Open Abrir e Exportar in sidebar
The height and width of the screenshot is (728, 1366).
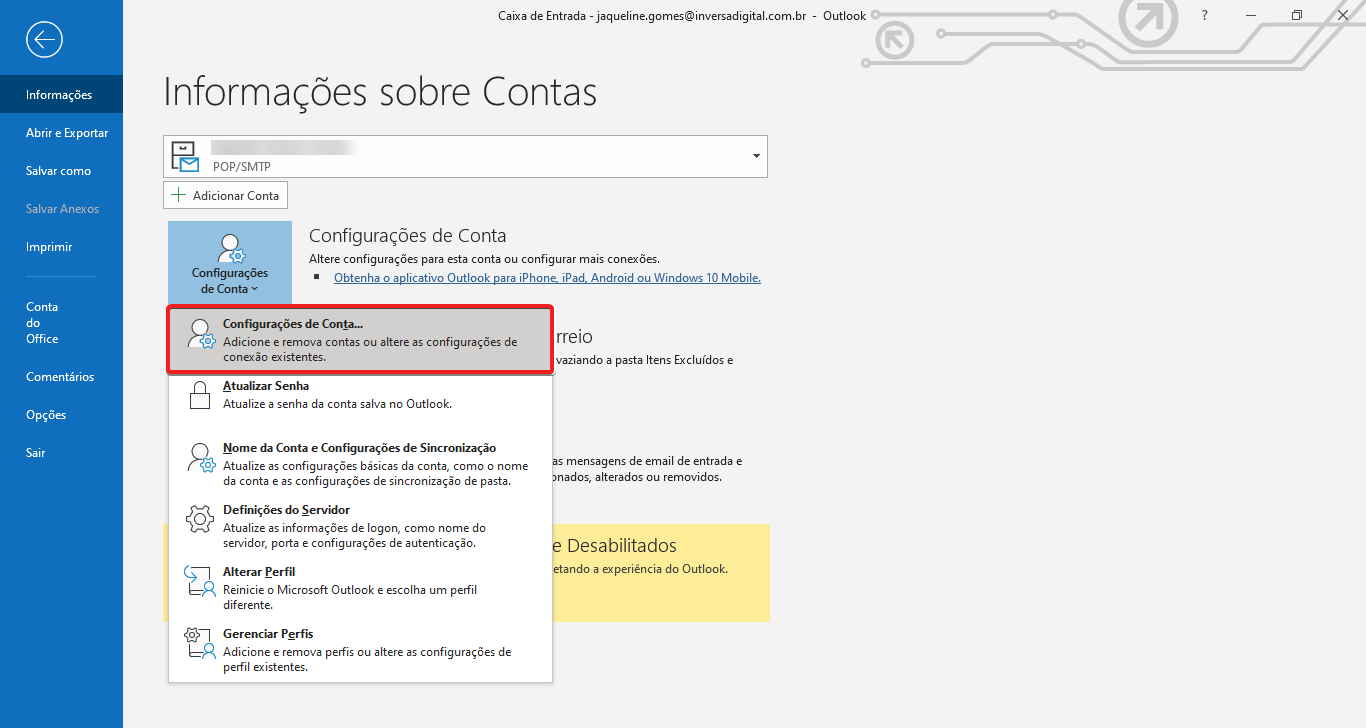[61, 133]
